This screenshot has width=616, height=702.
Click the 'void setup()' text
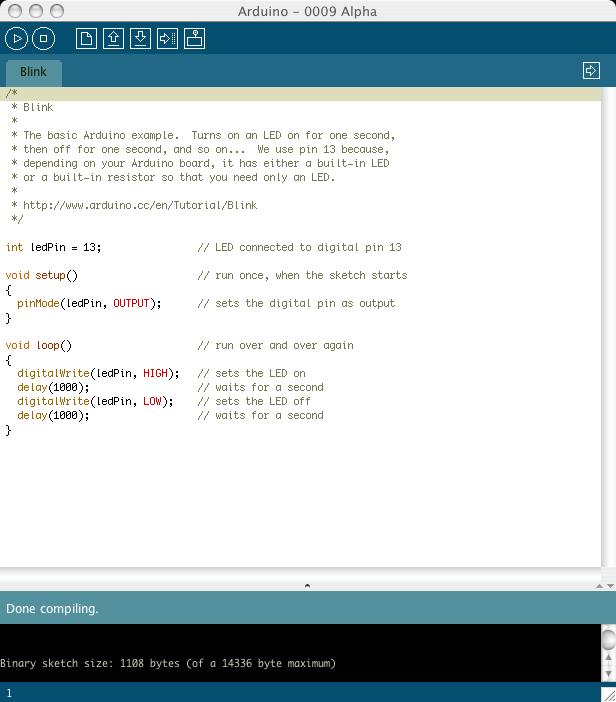[x=42, y=275]
